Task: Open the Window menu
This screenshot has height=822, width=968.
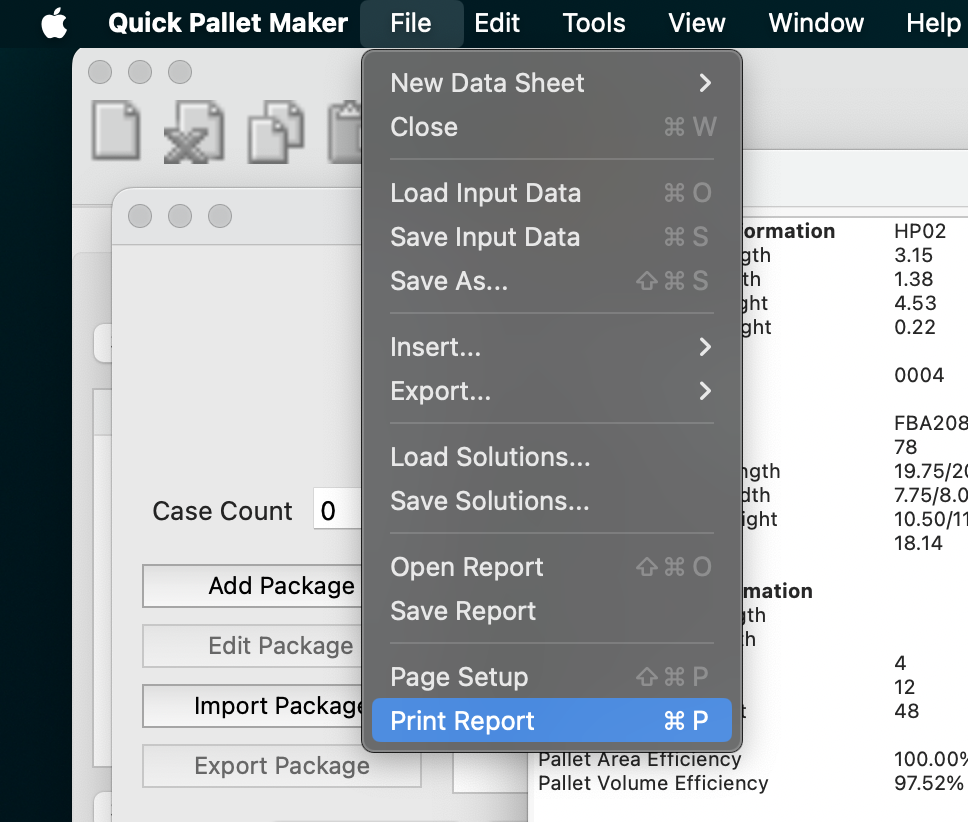Action: (x=816, y=23)
